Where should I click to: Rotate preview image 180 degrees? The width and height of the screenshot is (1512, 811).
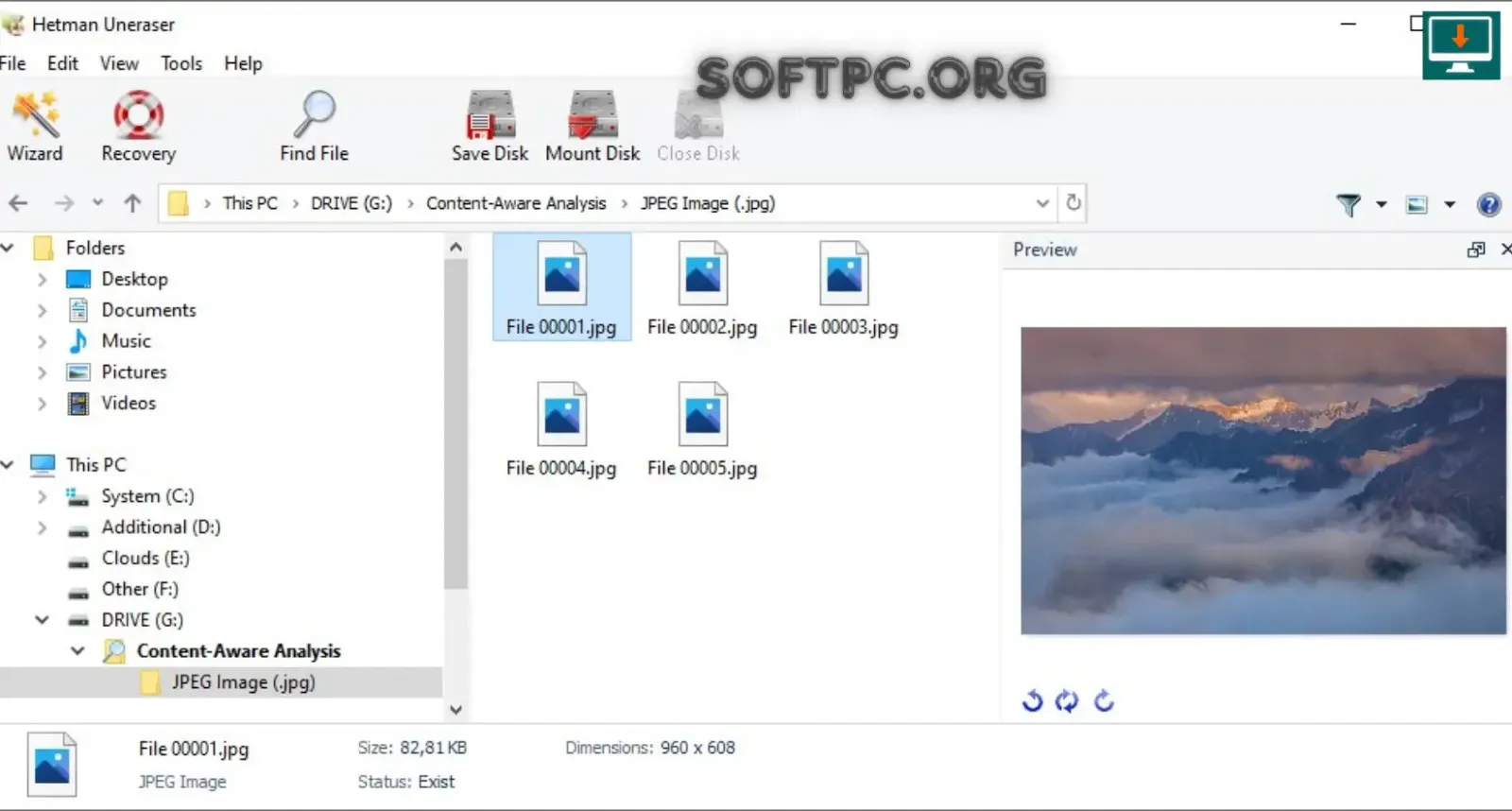tap(1067, 700)
